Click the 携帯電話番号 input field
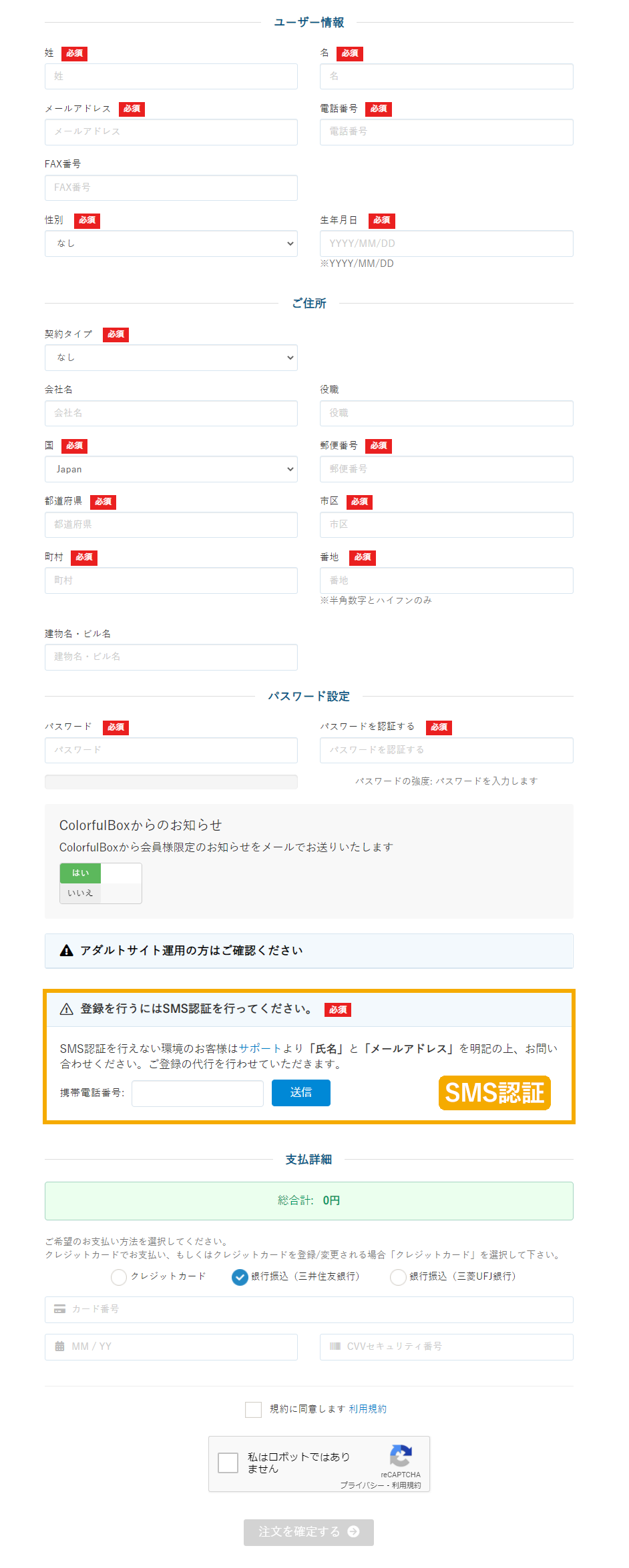The image size is (629, 1568). [198, 1093]
